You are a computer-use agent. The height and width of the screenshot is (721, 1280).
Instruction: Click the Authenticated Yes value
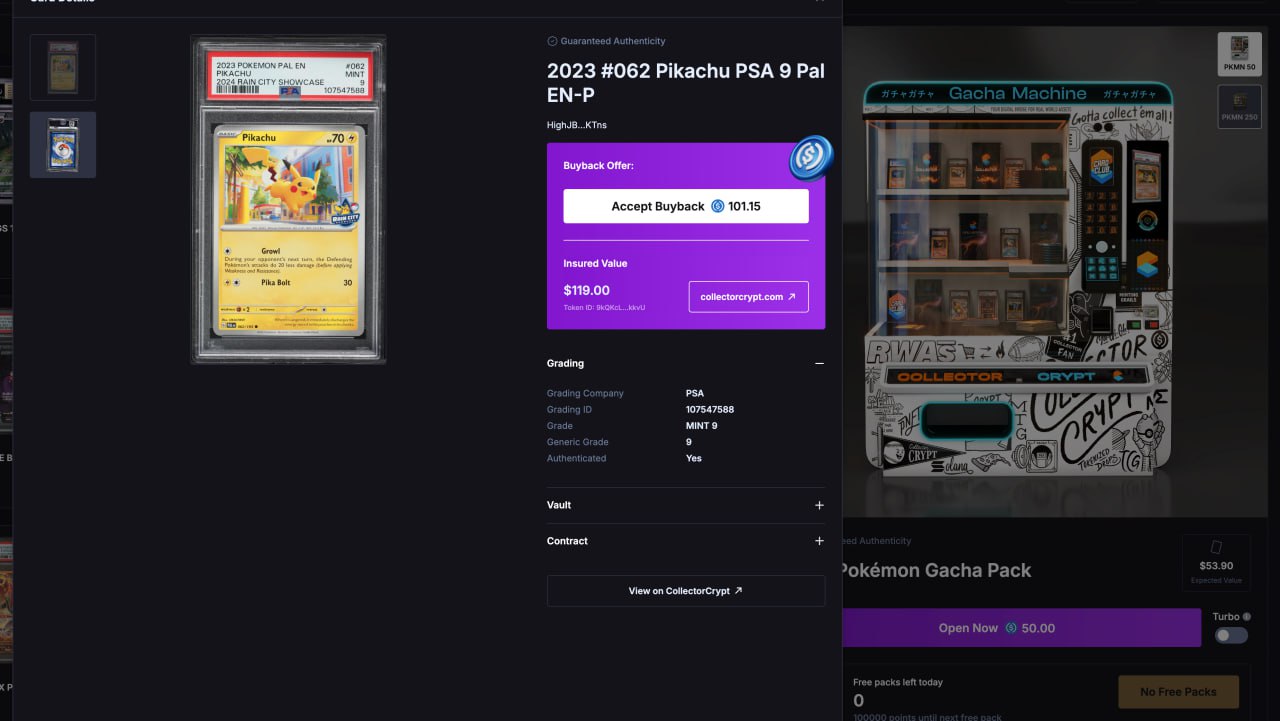pyautogui.click(x=694, y=458)
